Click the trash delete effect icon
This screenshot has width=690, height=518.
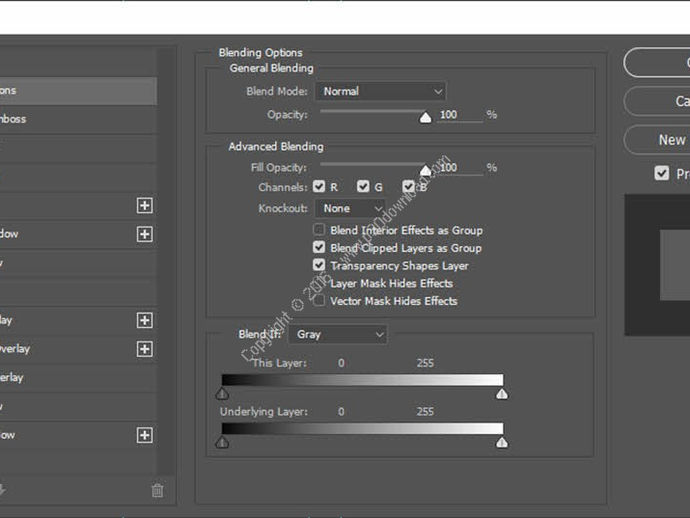[x=157, y=490]
